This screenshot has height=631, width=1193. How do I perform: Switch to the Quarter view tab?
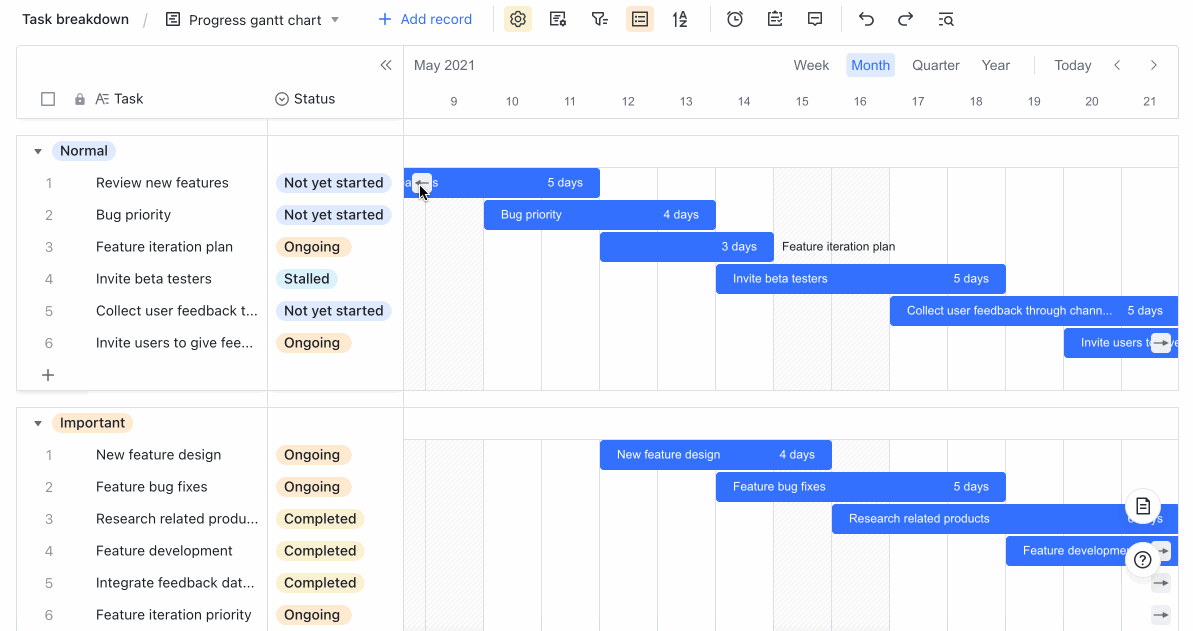[935, 65]
